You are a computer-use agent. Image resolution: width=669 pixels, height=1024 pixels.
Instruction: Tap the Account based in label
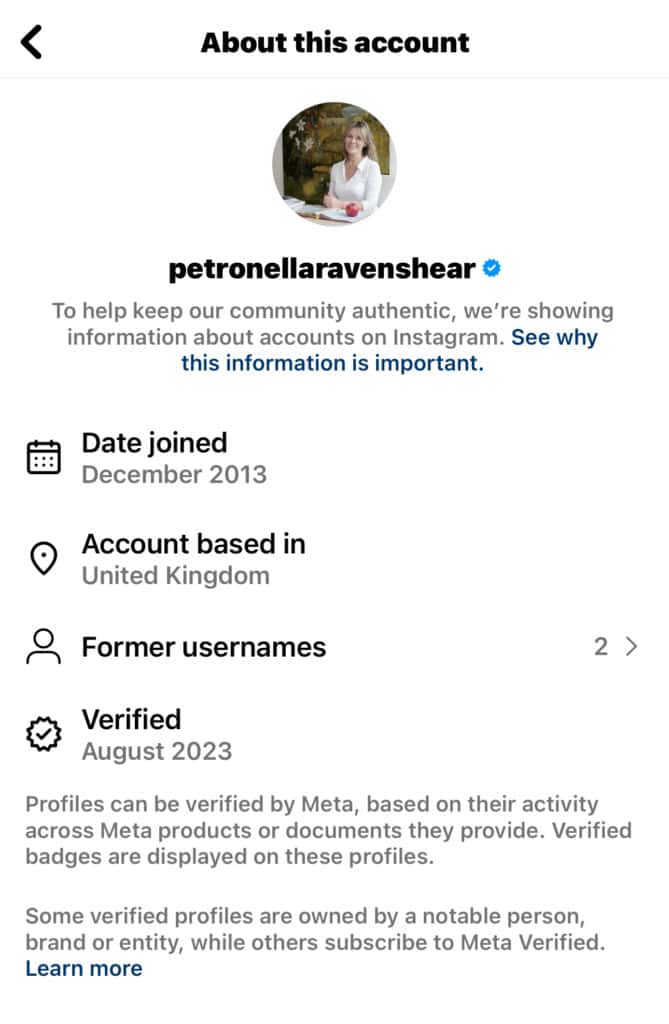[x=193, y=544]
